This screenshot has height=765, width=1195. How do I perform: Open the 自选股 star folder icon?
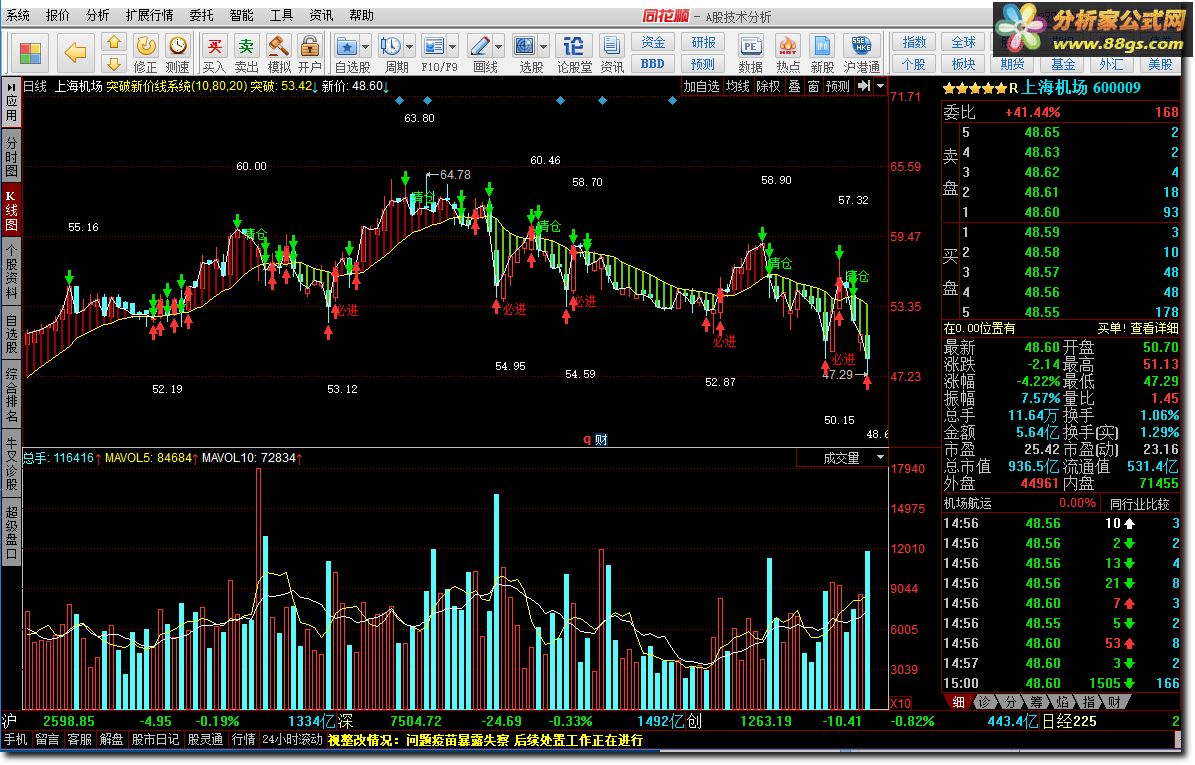pyautogui.click(x=347, y=46)
